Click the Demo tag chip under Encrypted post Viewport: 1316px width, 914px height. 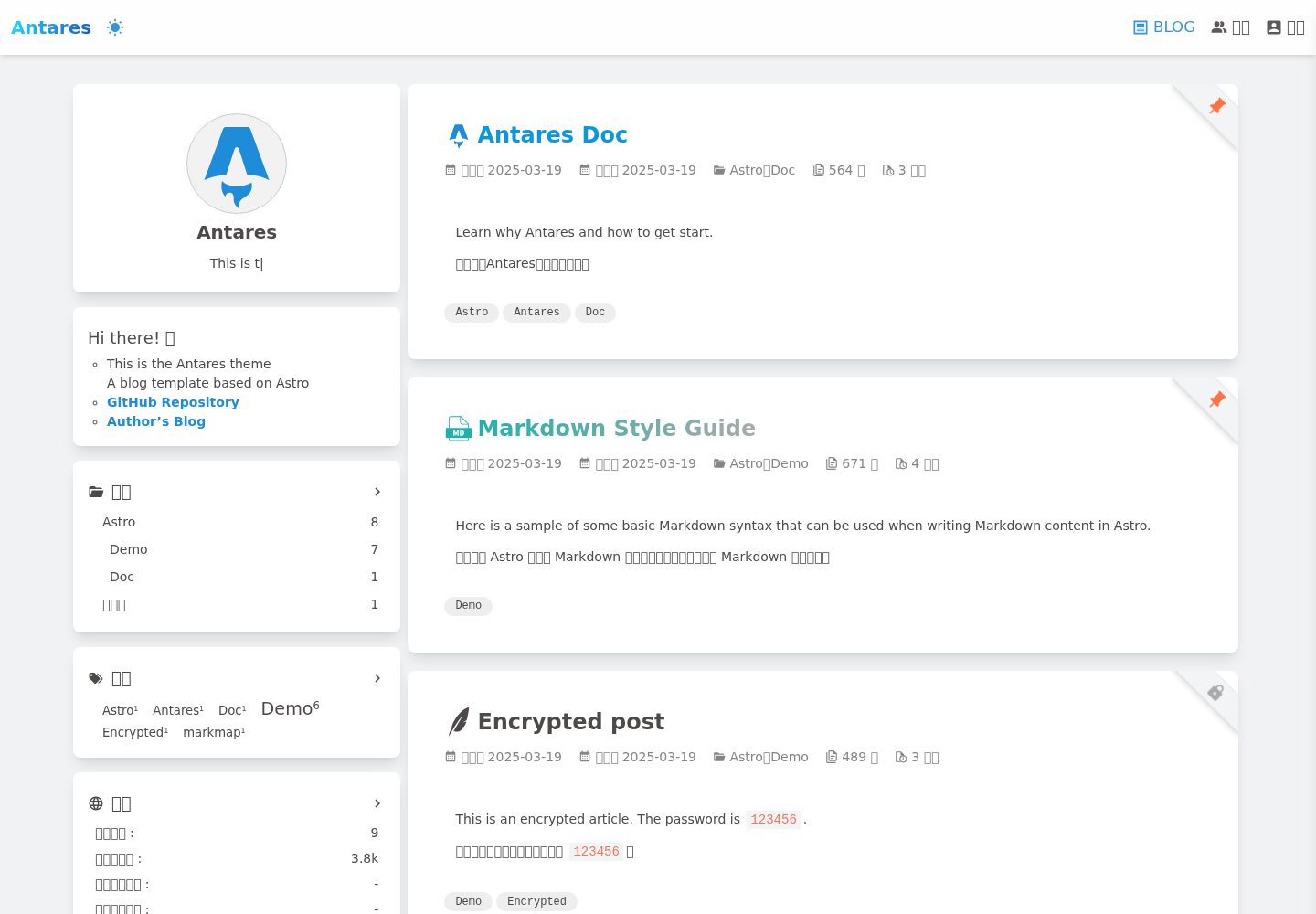[468, 902]
